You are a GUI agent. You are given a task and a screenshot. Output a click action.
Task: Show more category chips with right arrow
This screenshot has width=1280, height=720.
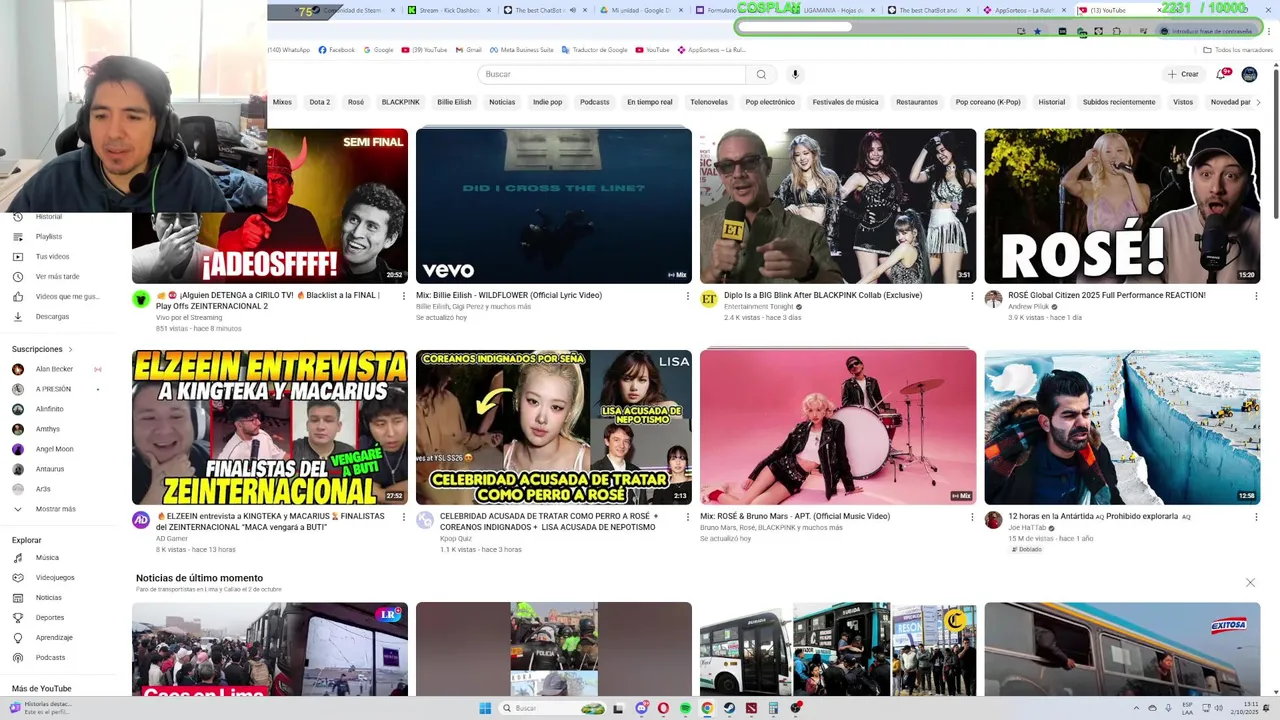(1257, 102)
